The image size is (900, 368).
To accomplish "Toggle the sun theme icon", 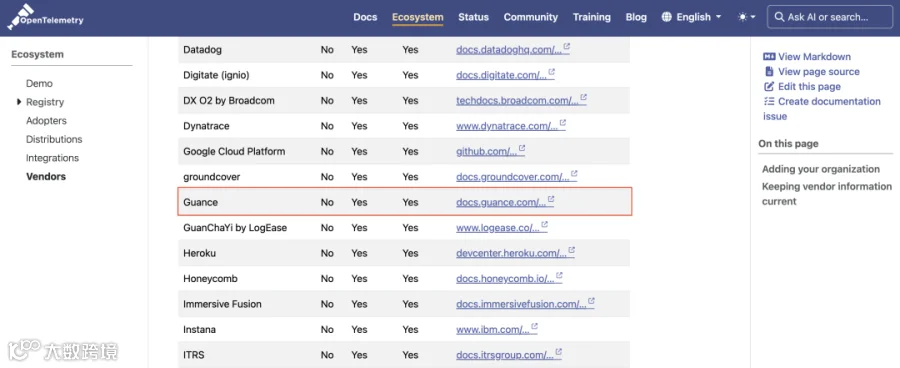I will [x=743, y=17].
